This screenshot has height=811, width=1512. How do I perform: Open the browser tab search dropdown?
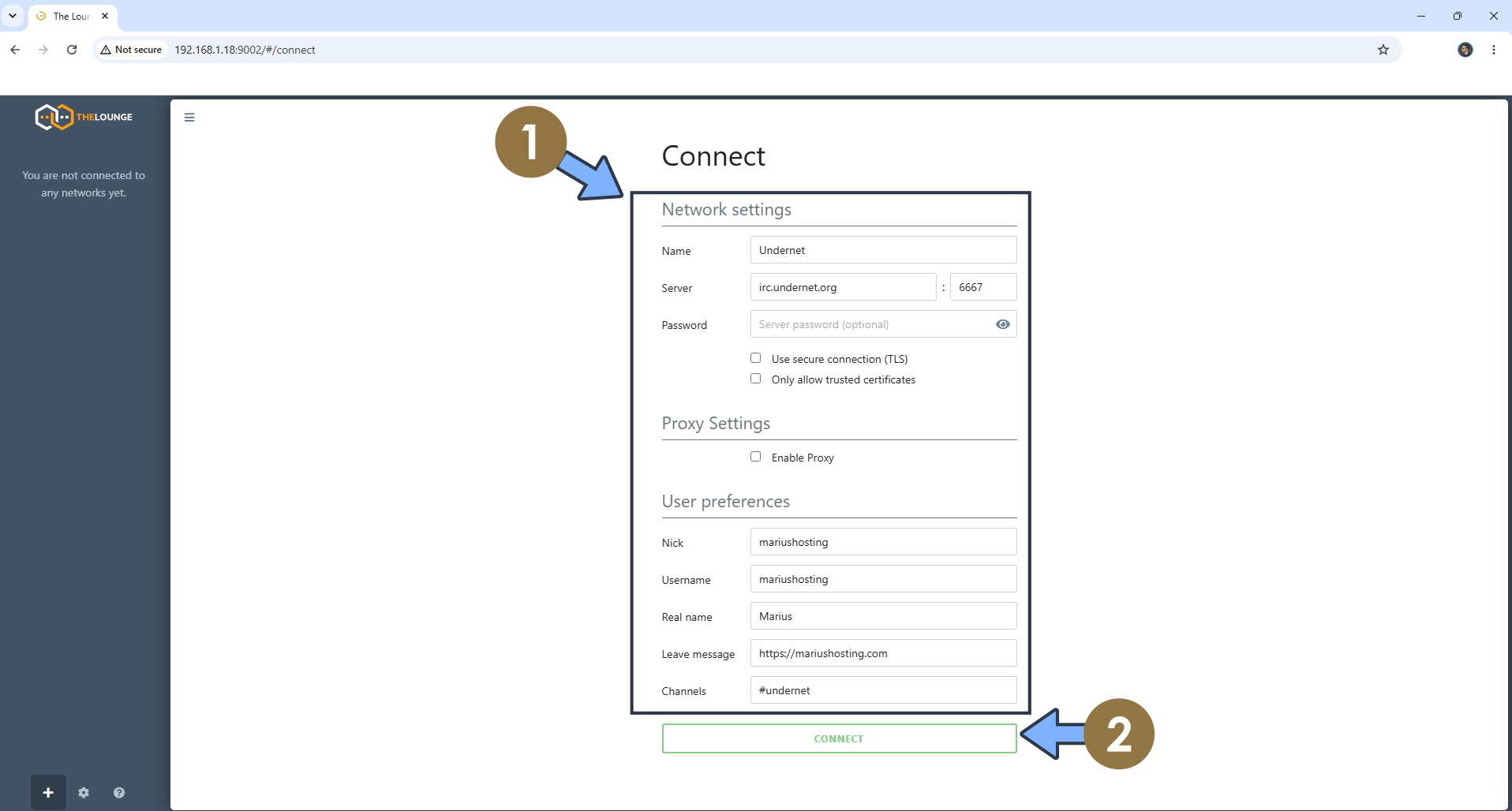[x=13, y=16]
